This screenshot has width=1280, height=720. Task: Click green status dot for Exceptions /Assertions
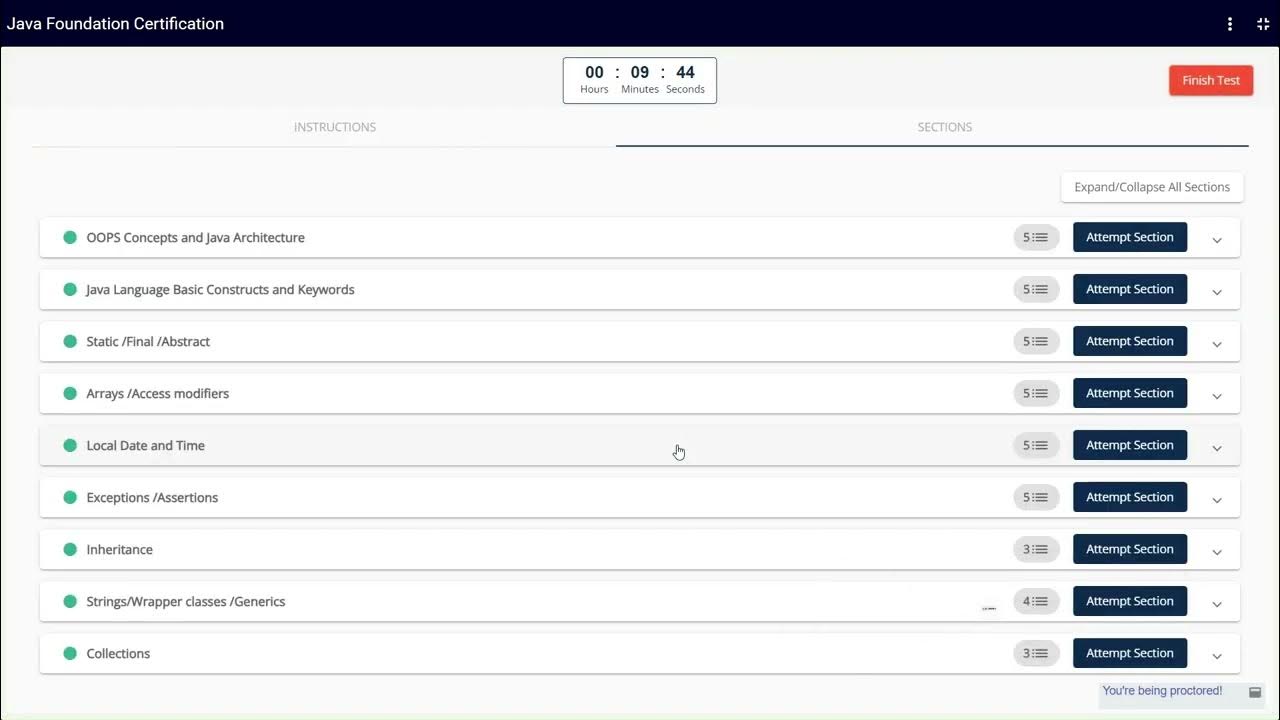(x=70, y=497)
